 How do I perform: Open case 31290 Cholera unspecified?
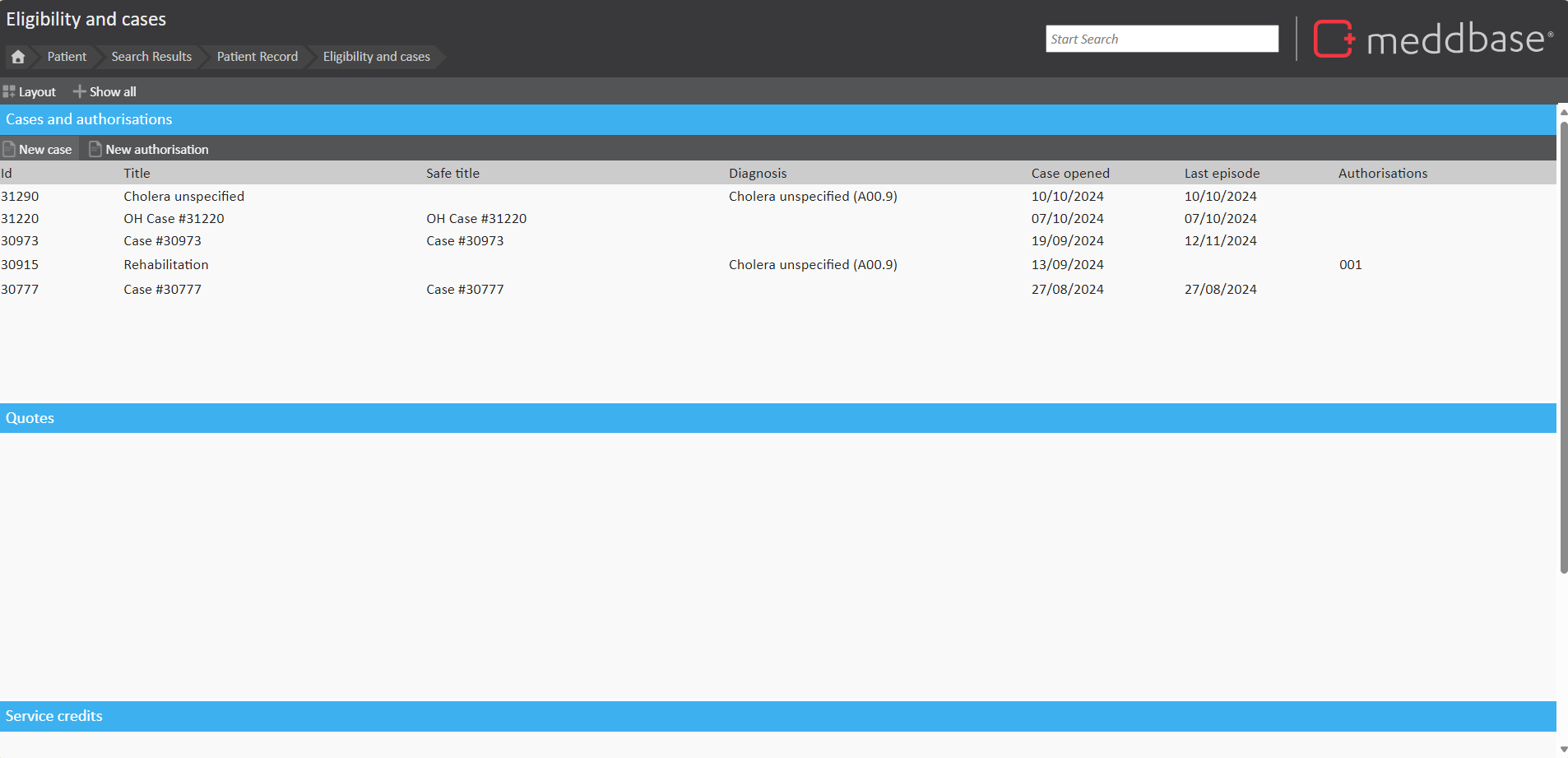pyautogui.click(x=183, y=196)
